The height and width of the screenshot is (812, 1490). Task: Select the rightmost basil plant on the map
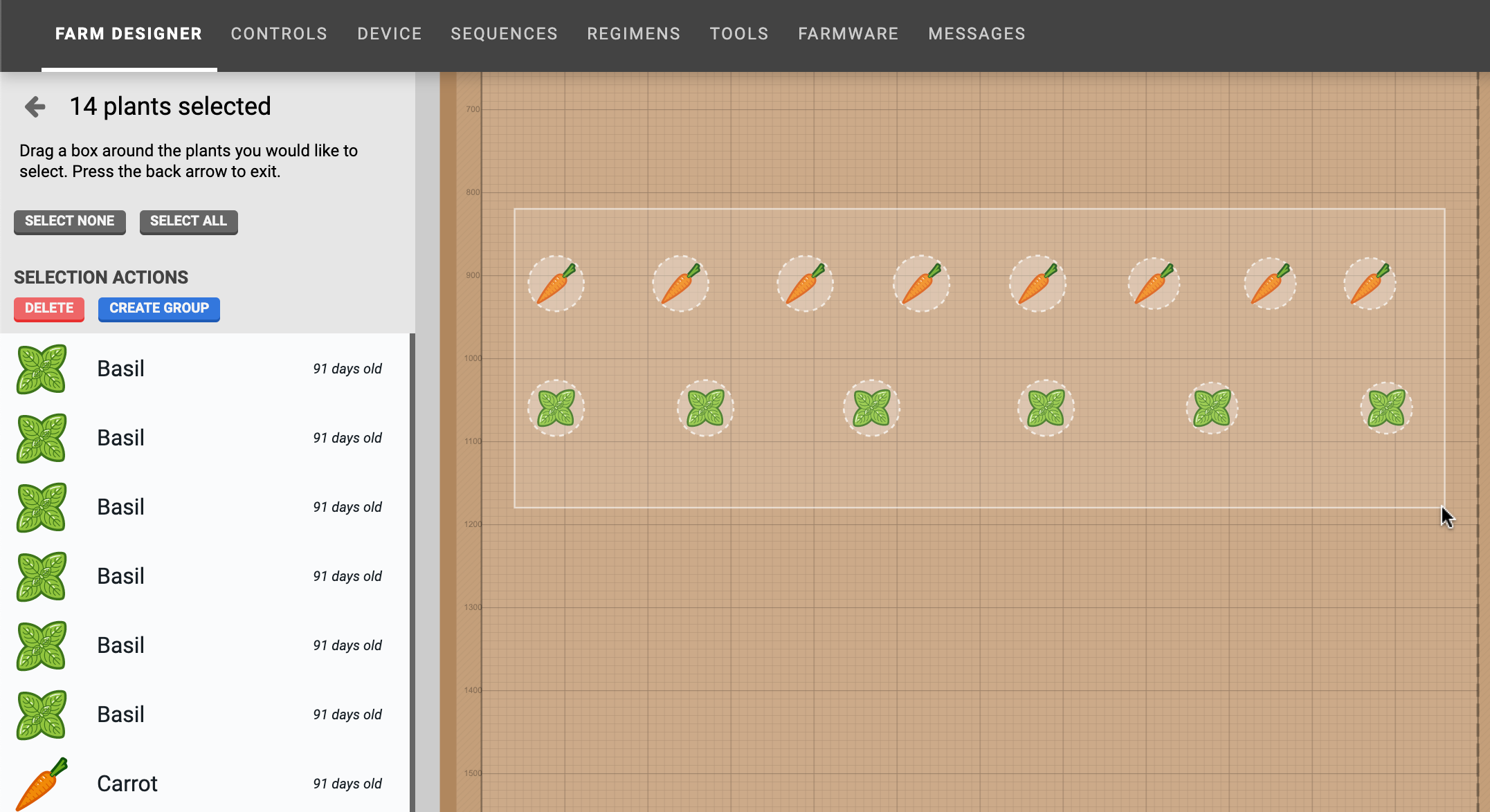(1386, 407)
